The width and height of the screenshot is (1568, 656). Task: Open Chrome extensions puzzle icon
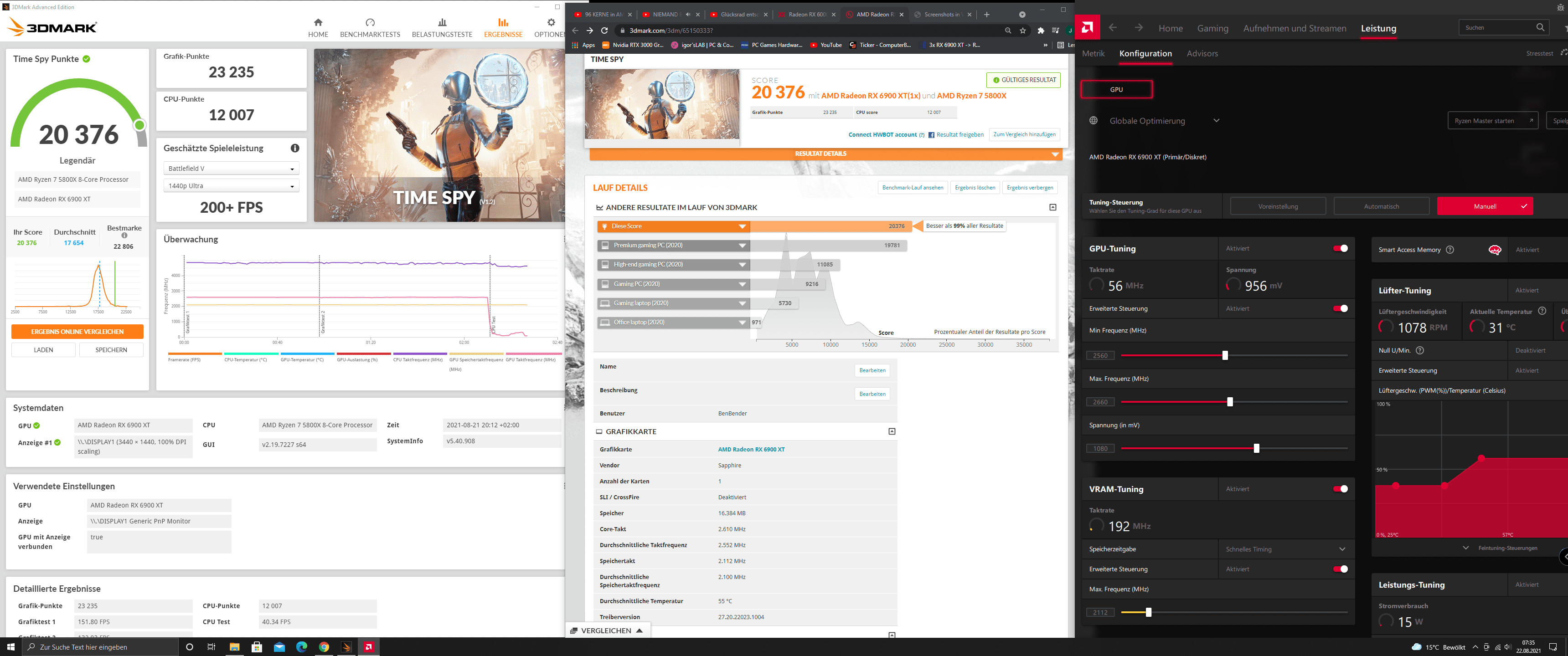1040,31
